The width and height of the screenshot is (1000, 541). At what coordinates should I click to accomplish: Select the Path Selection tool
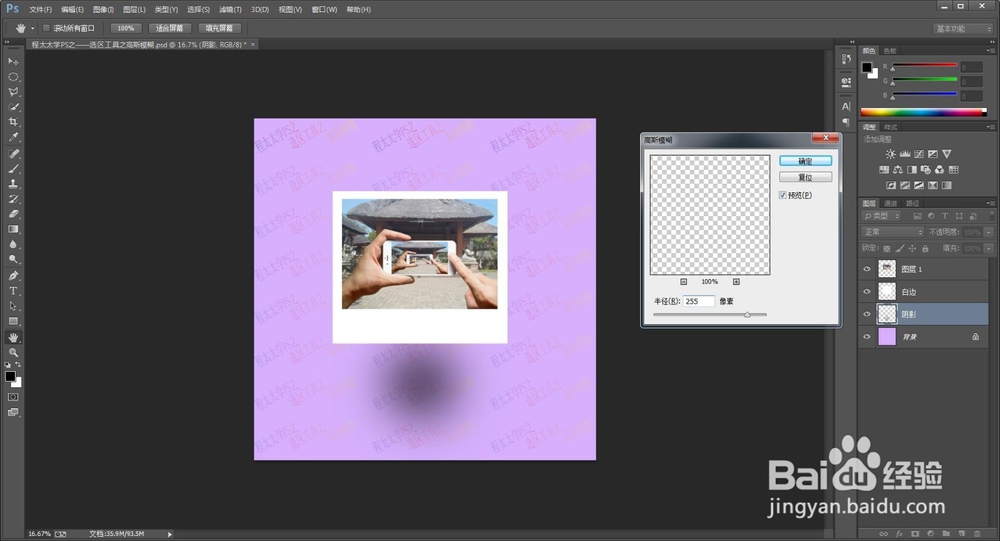click(13, 306)
